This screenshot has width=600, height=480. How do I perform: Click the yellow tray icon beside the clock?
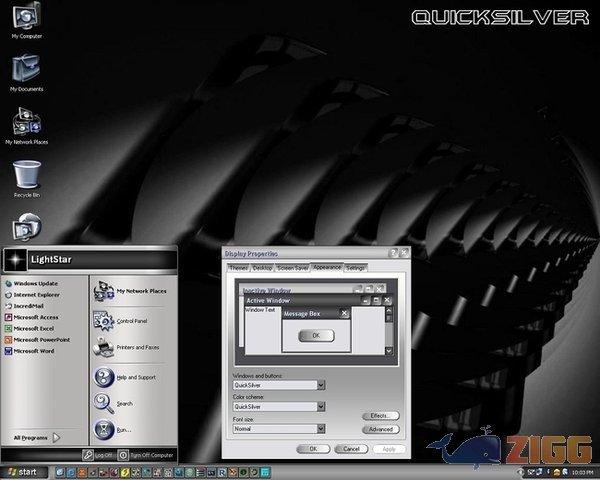coord(557,472)
